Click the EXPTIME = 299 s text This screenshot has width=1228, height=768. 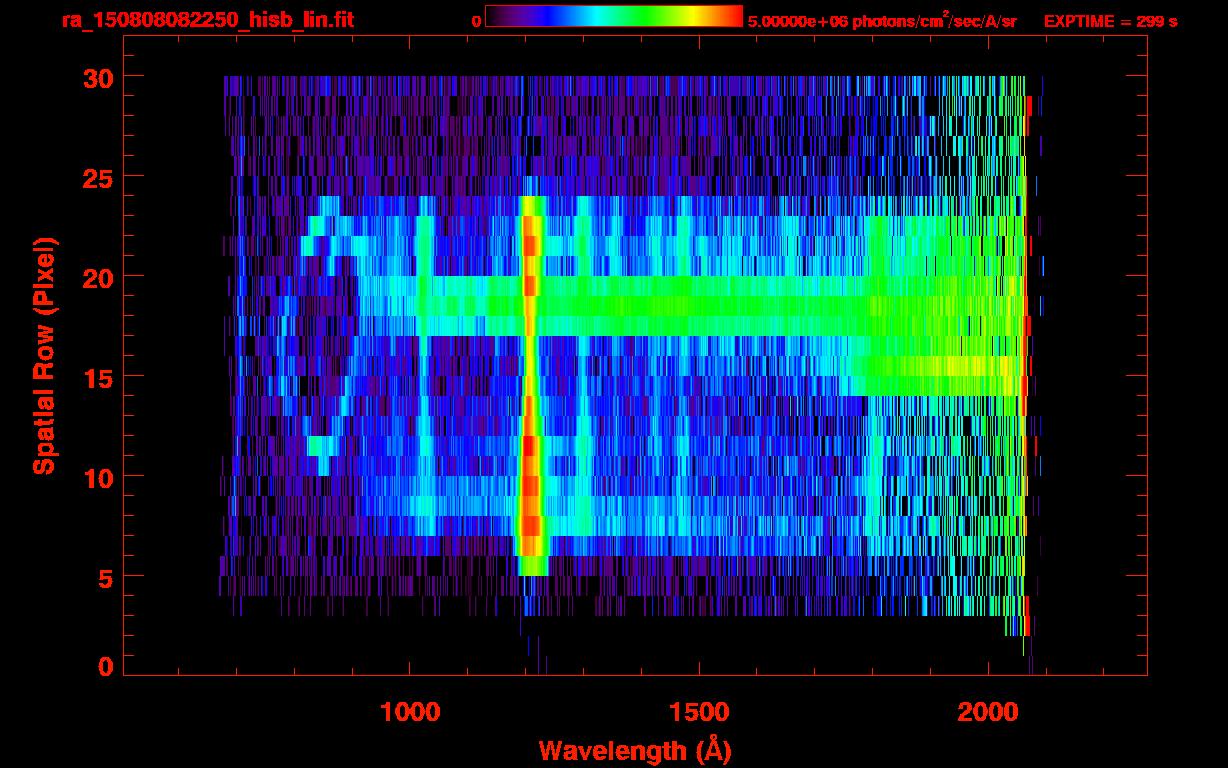click(x=1110, y=21)
